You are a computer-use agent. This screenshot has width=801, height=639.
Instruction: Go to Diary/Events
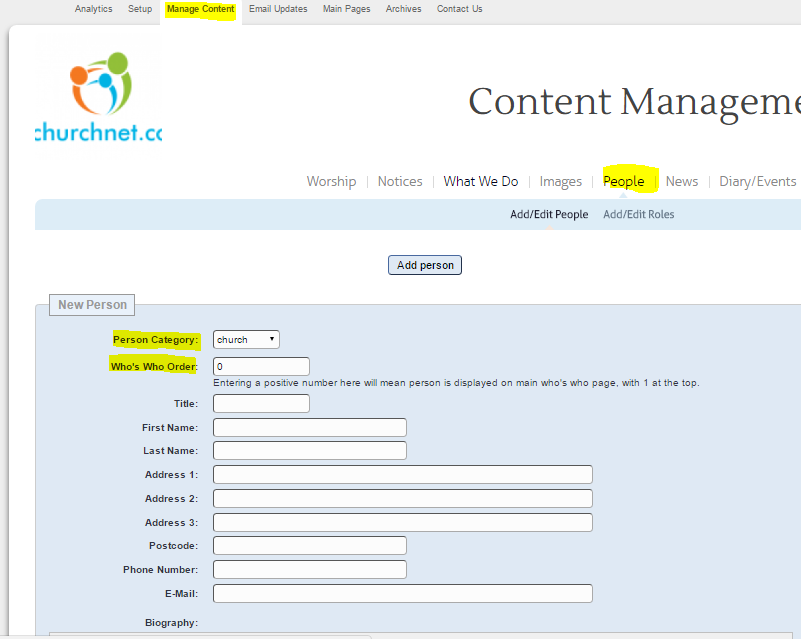coord(758,181)
